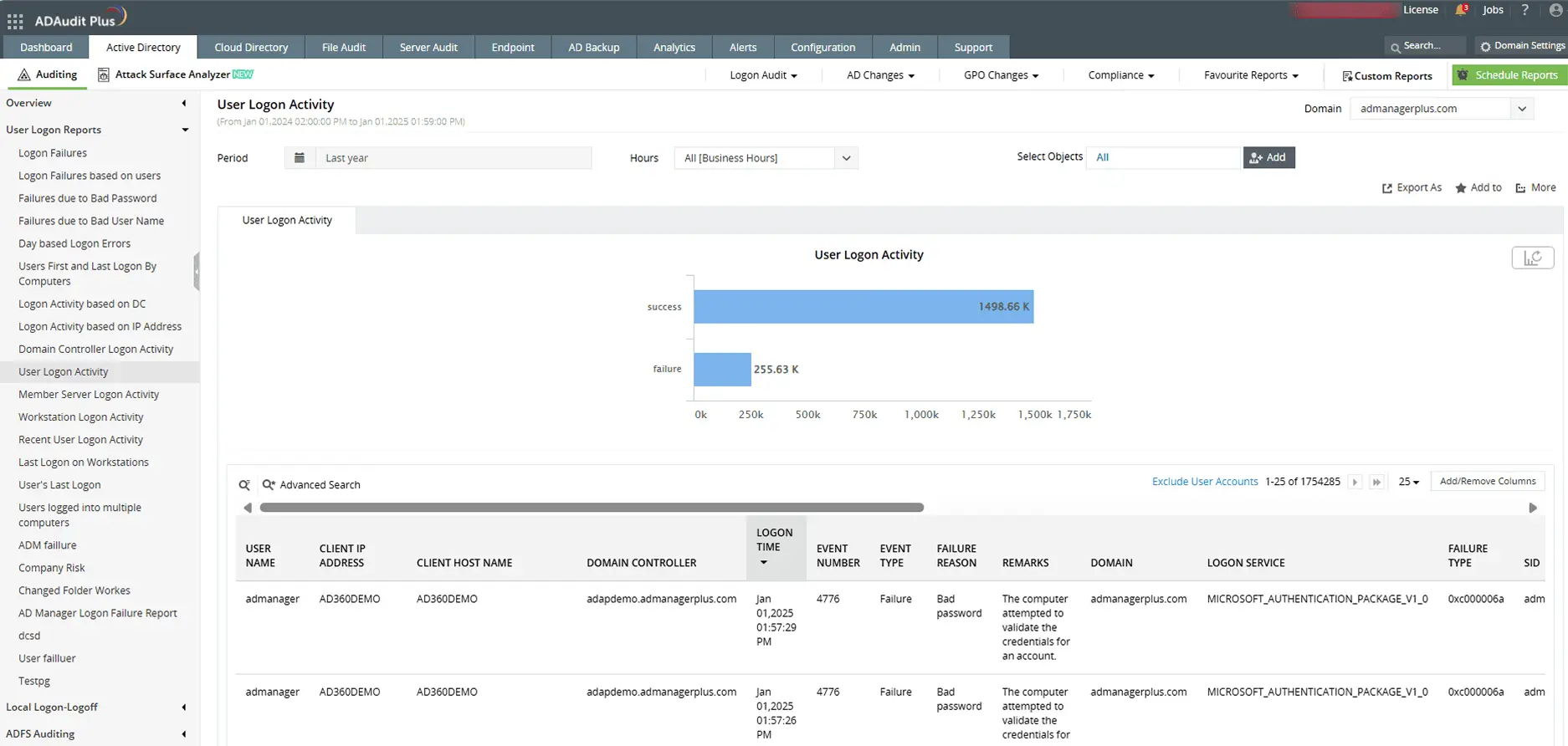Open Configuration tab
This screenshot has height=746, width=1568.
(x=823, y=47)
